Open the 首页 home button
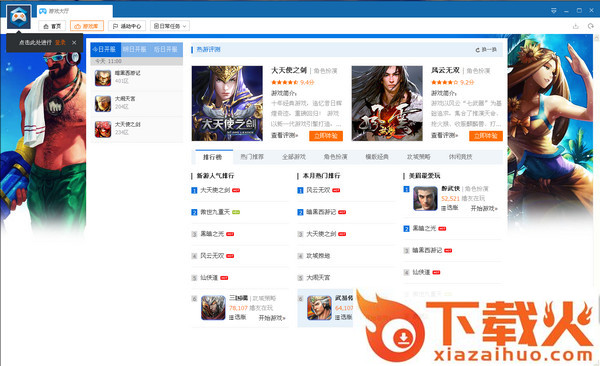Screen dimensions: 600x366 click(52, 26)
